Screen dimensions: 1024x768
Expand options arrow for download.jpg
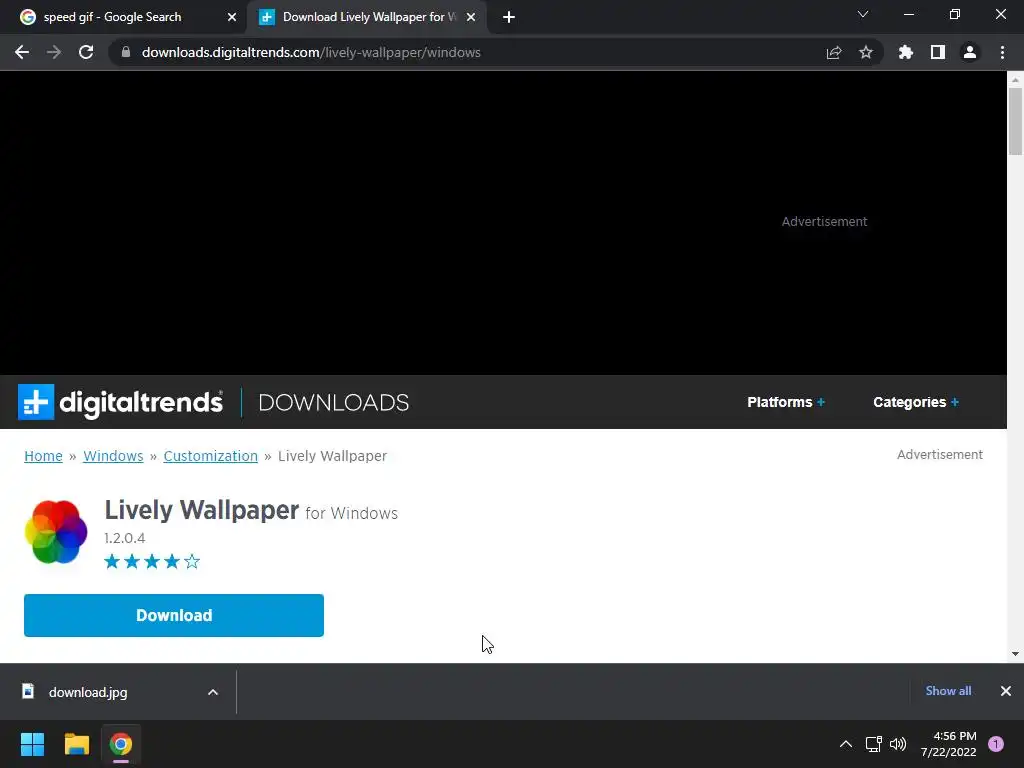(213, 692)
